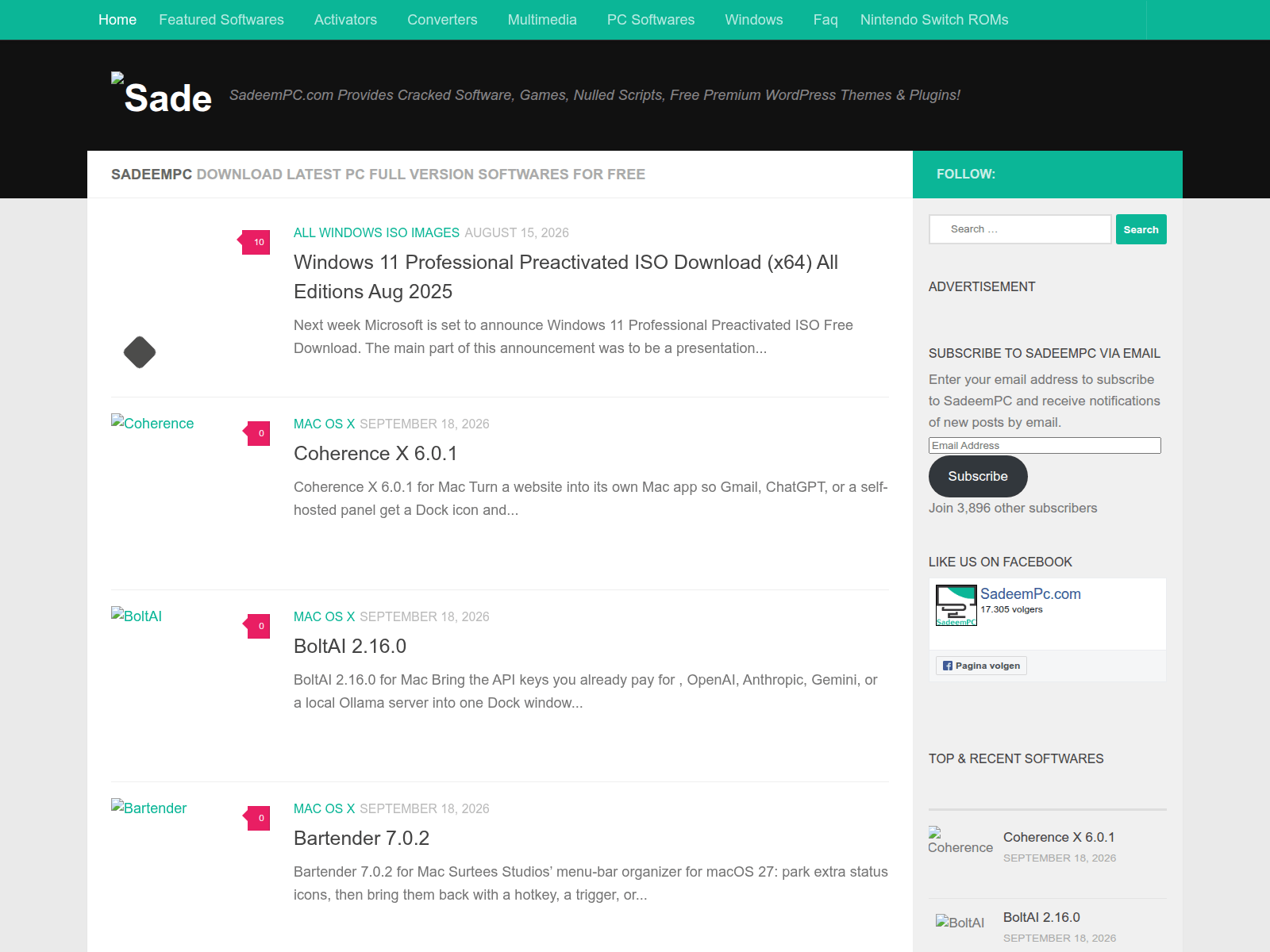
Task: Open BoltAI post comment count badge
Action: pyautogui.click(x=258, y=626)
